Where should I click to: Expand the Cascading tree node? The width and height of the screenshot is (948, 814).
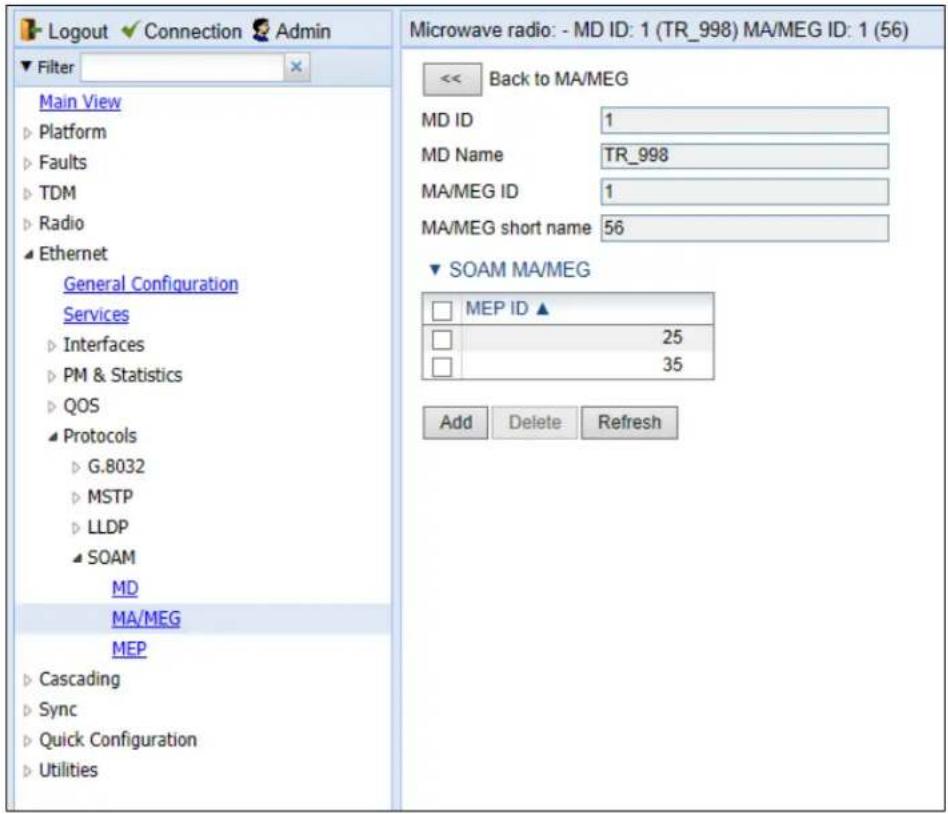pyautogui.click(x=27, y=680)
